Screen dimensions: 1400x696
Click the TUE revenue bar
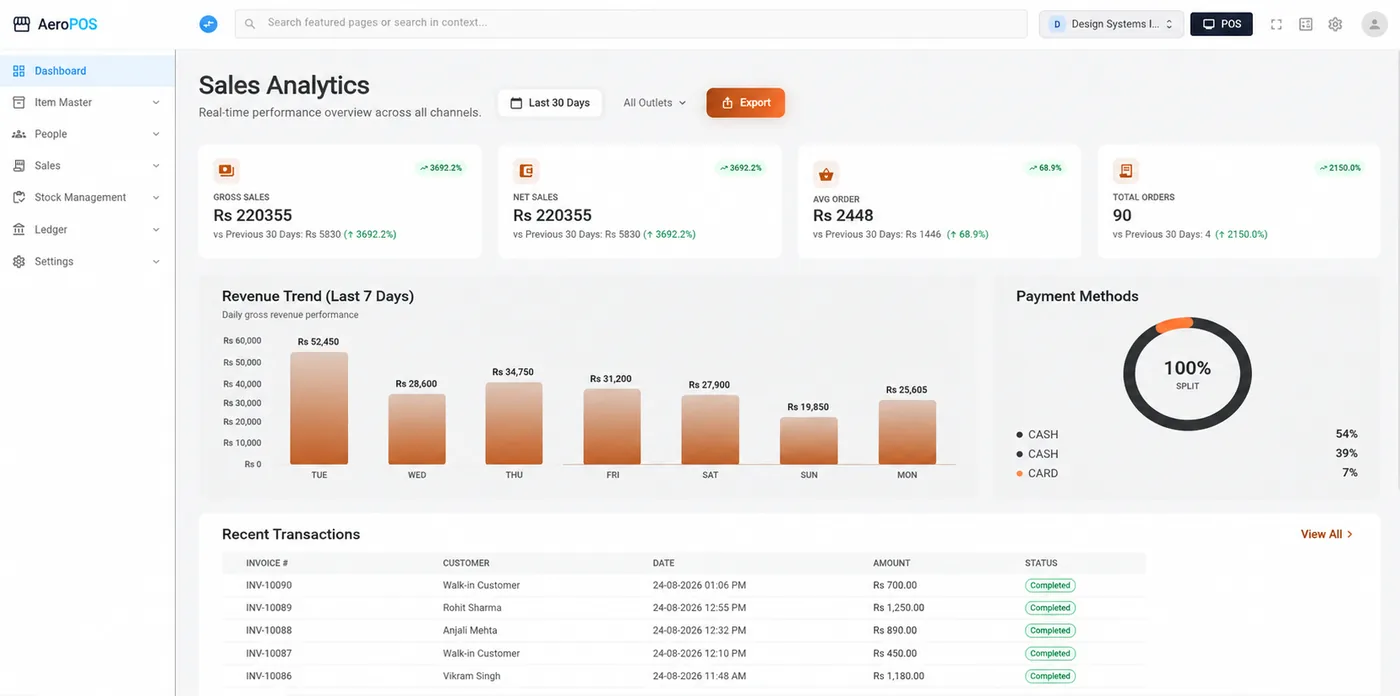pyautogui.click(x=319, y=408)
